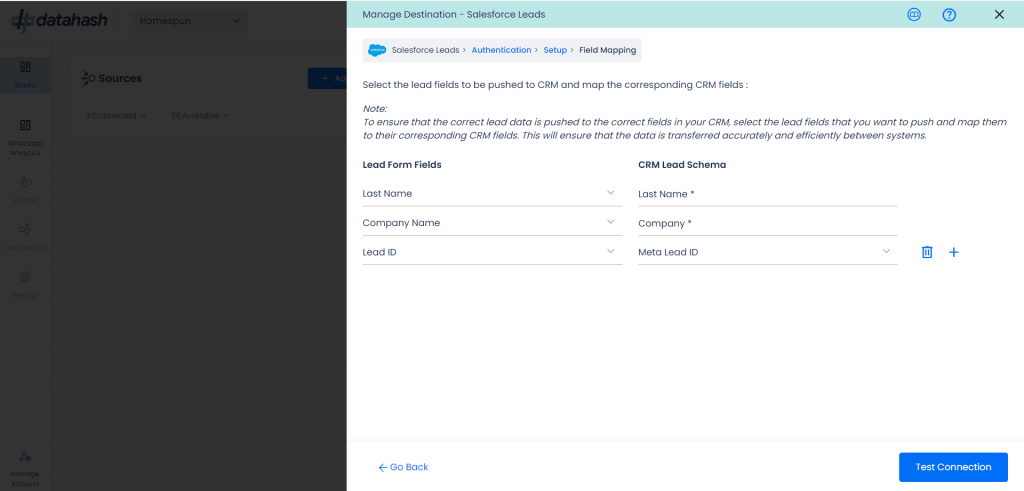Open the Meta Lead ID CRM schema dropdown
This screenshot has width=1024, height=491.
[767, 252]
